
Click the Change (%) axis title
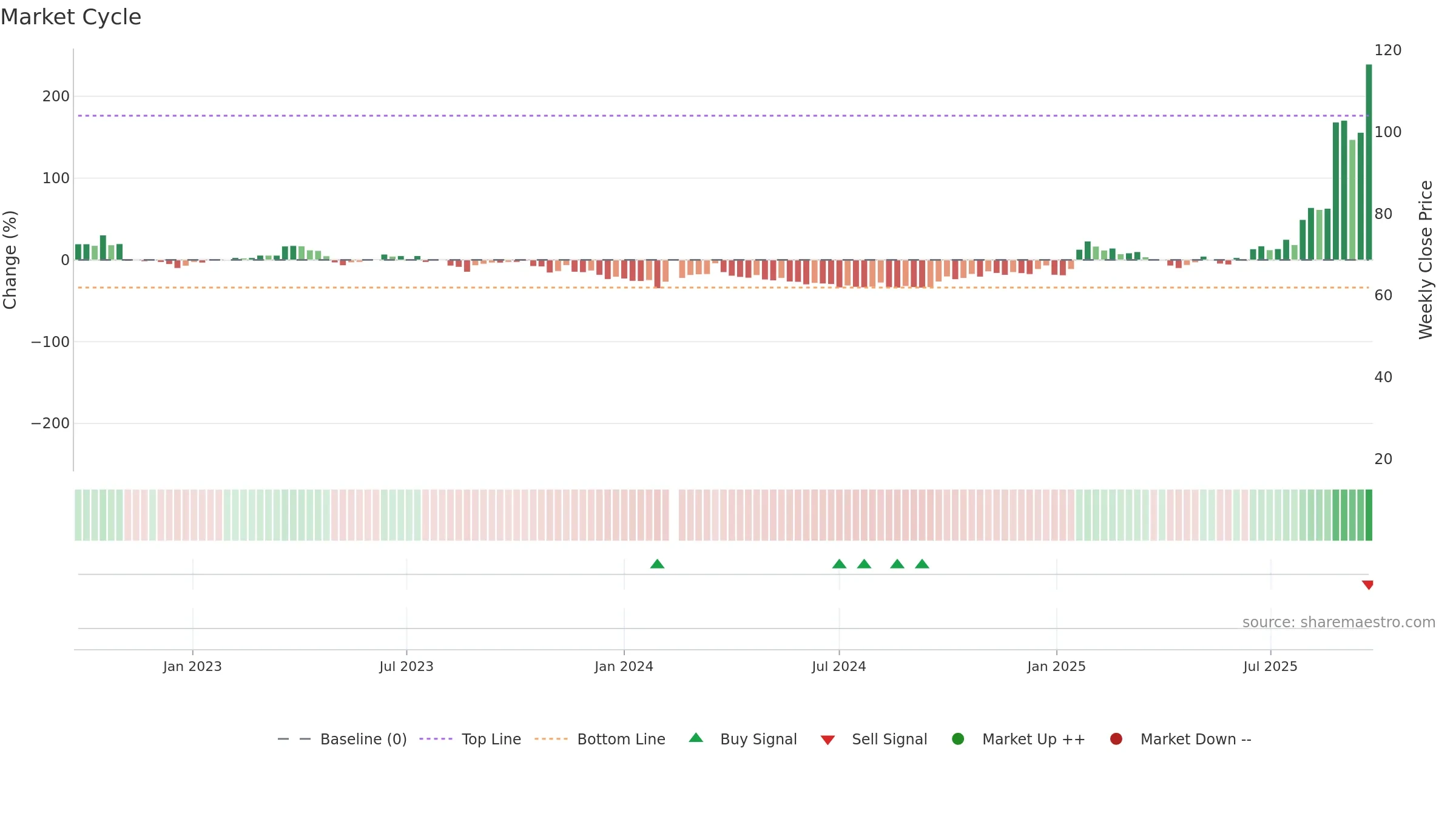click(x=10, y=260)
